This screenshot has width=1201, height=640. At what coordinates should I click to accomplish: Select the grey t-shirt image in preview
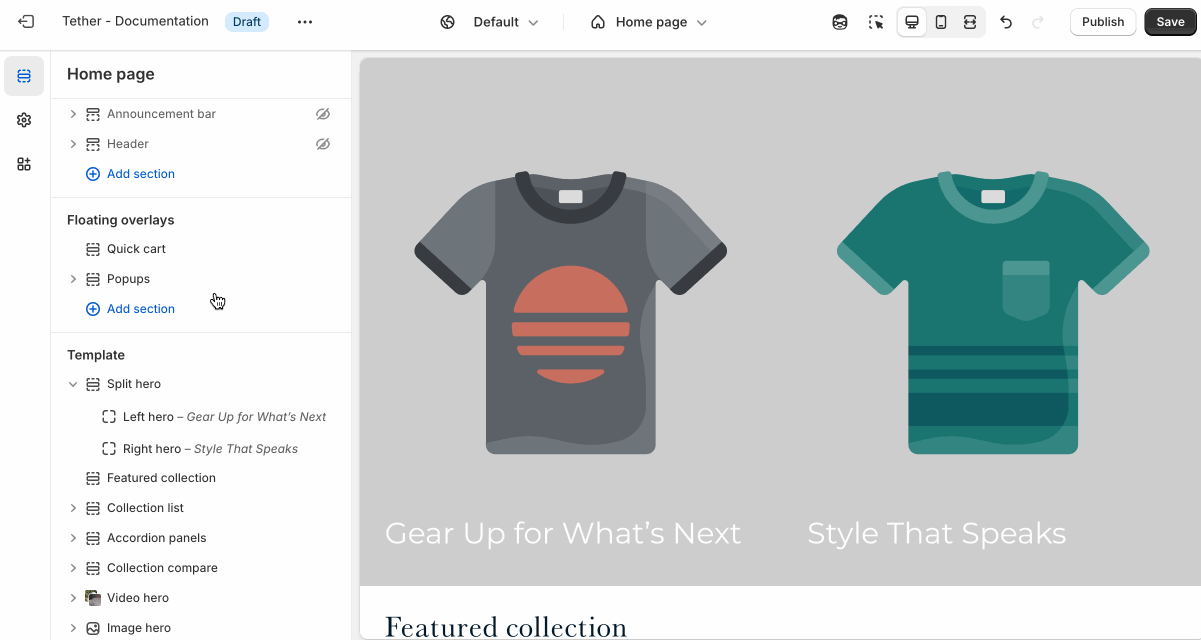tap(571, 312)
